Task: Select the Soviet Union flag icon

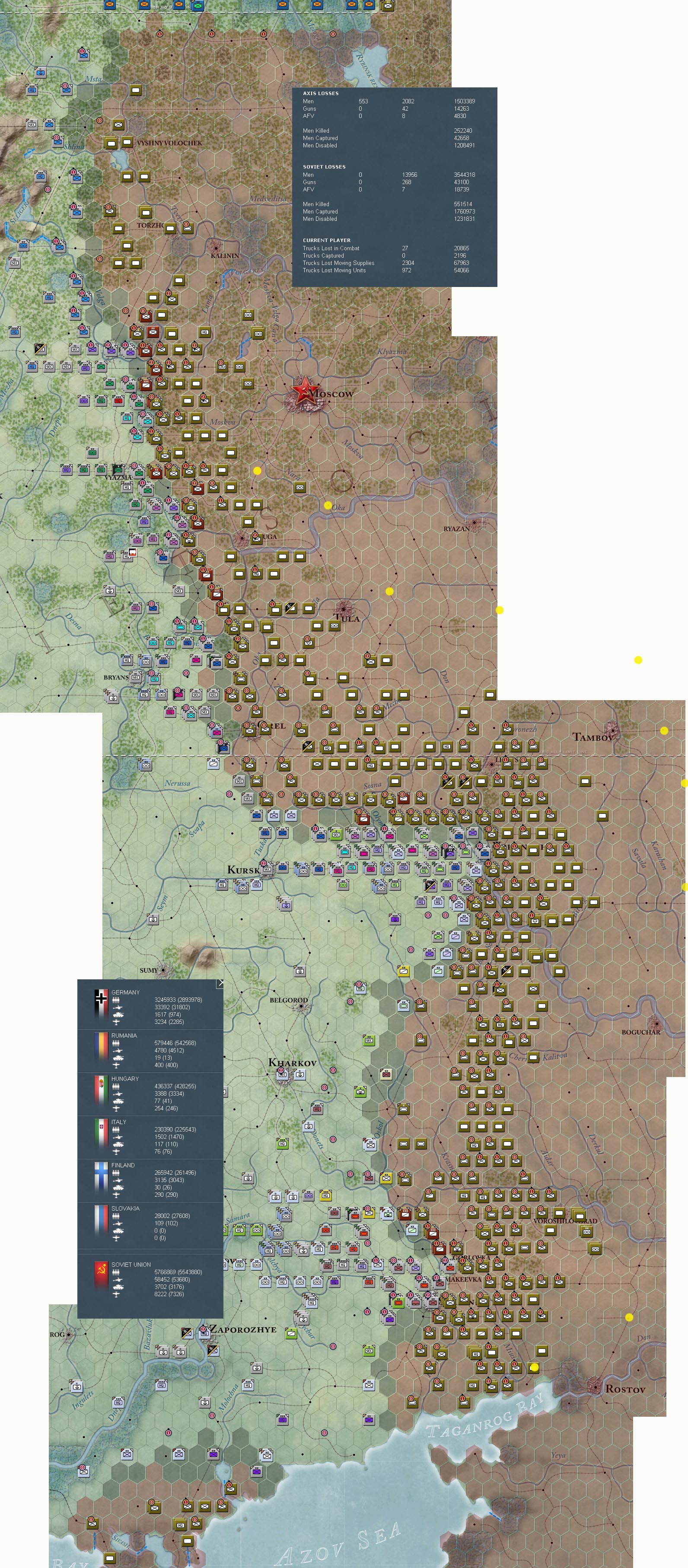Action: tap(100, 1276)
